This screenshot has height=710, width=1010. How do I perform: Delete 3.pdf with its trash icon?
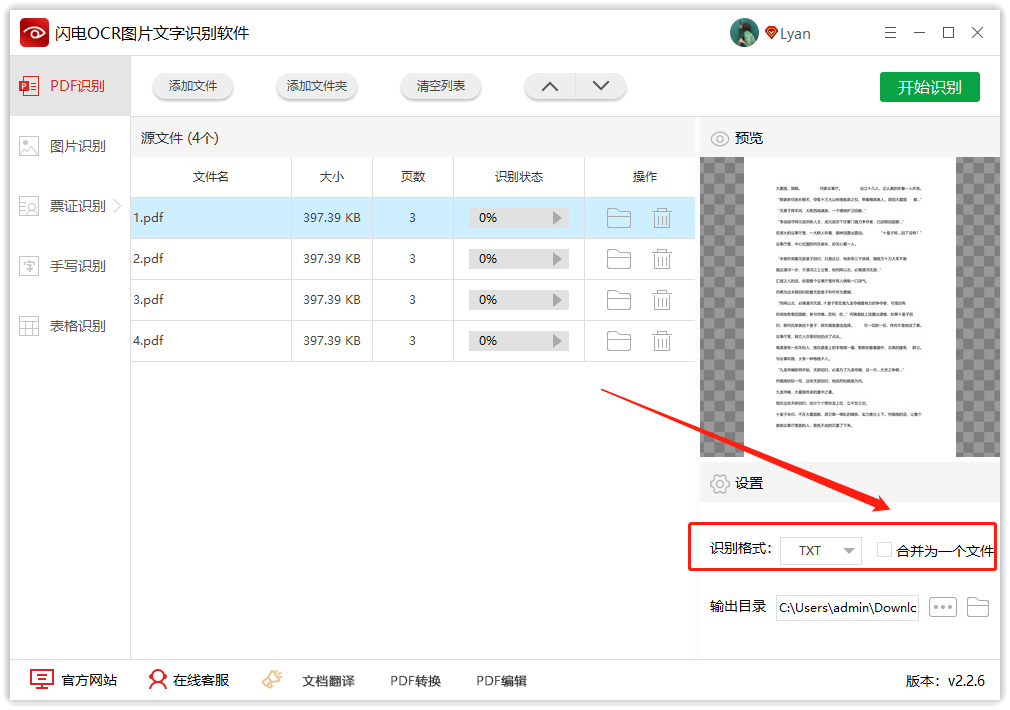pyautogui.click(x=662, y=300)
